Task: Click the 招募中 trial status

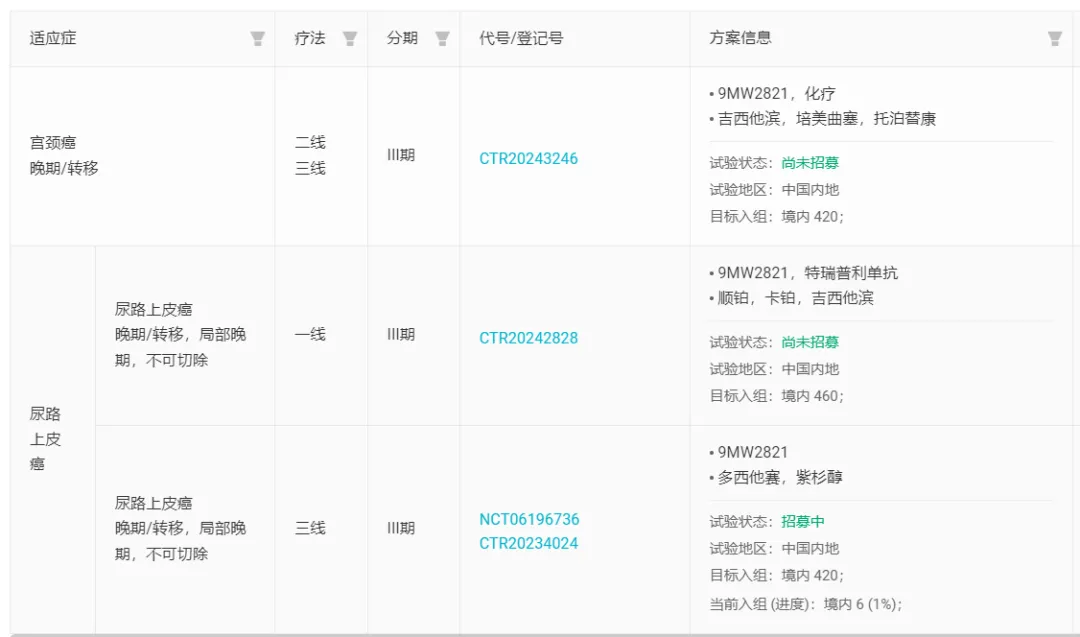Action: 803,522
